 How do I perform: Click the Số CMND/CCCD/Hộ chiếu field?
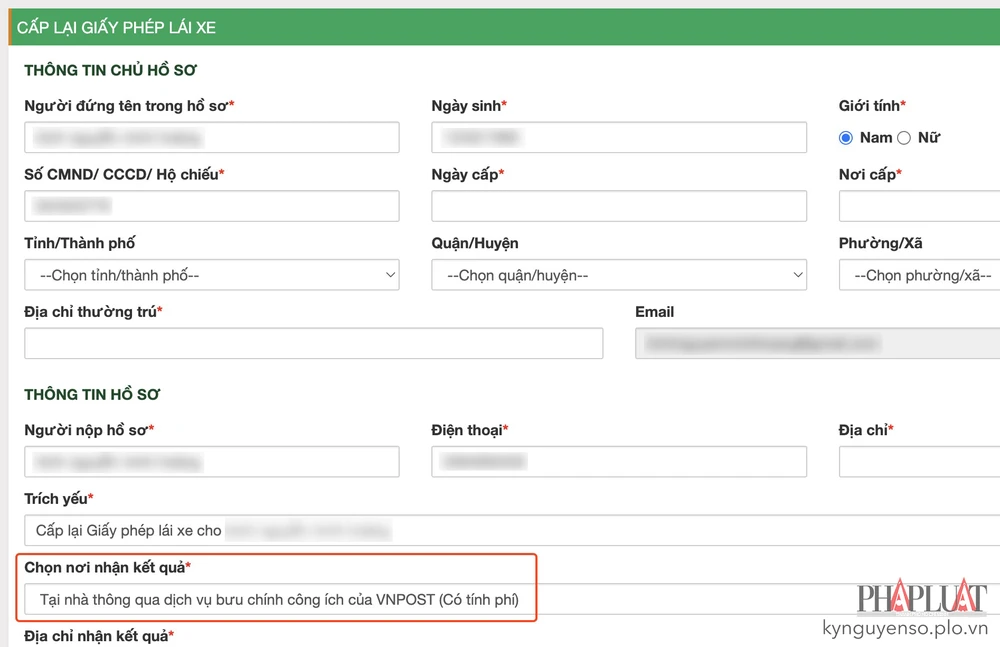click(211, 206)
